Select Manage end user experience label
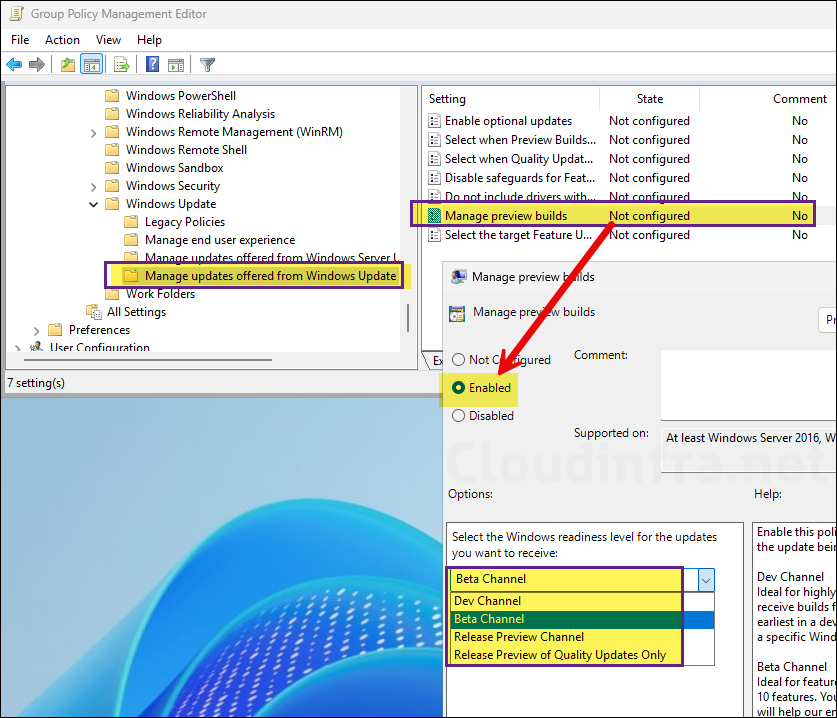Image resolution: width=837 pixels, height=718 pixels. (220, 240)
